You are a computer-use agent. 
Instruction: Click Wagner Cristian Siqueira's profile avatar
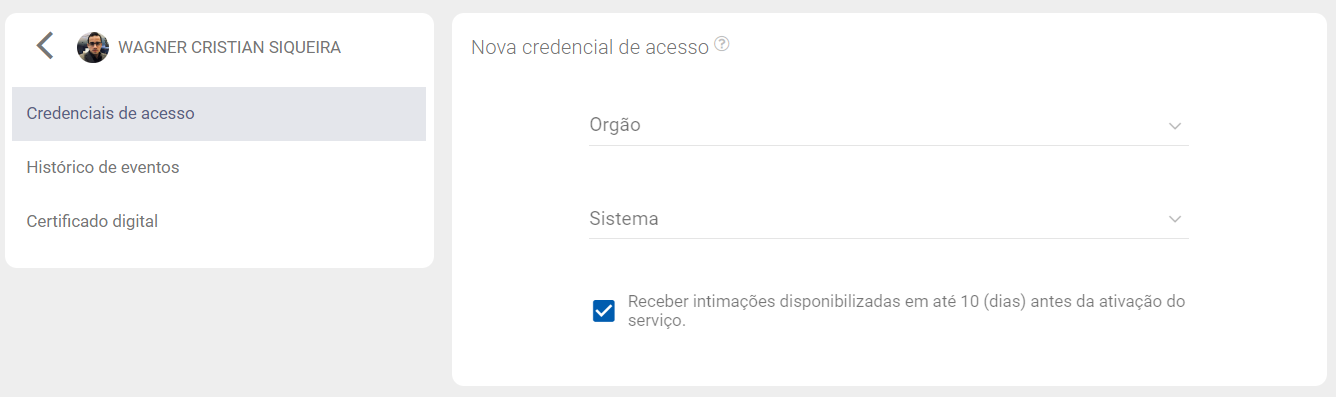tap(93, 47)
